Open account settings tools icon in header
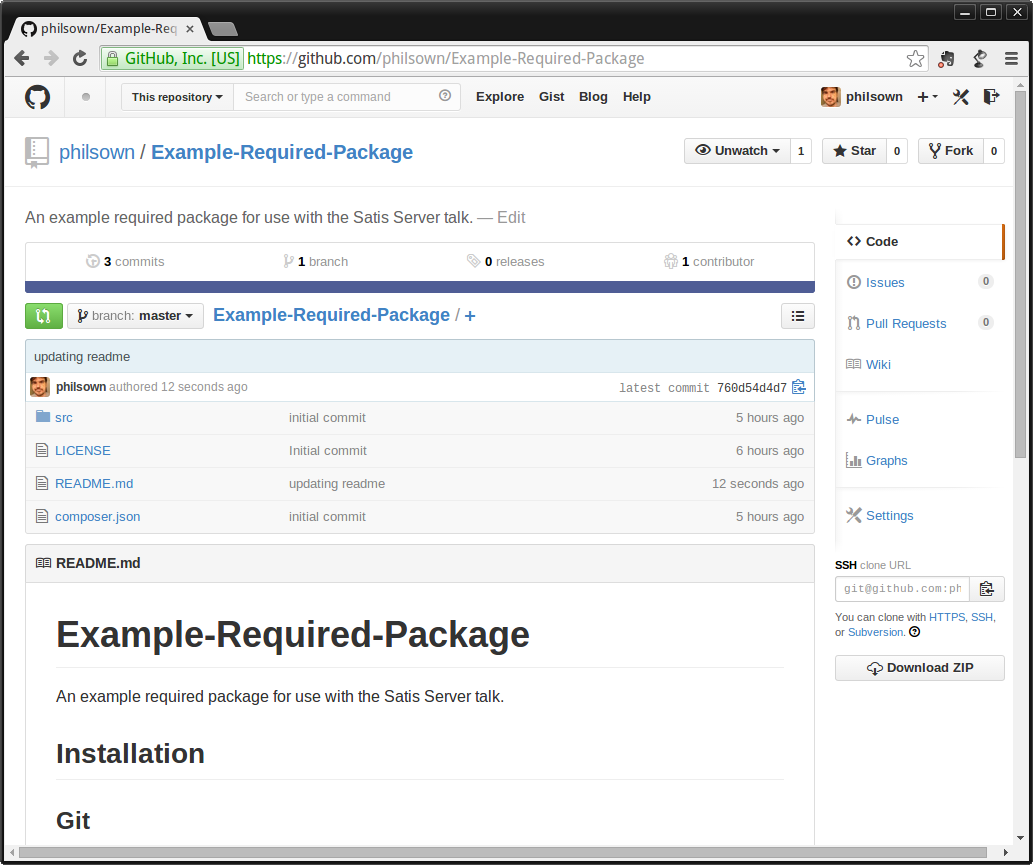 [x=961, y=97]
